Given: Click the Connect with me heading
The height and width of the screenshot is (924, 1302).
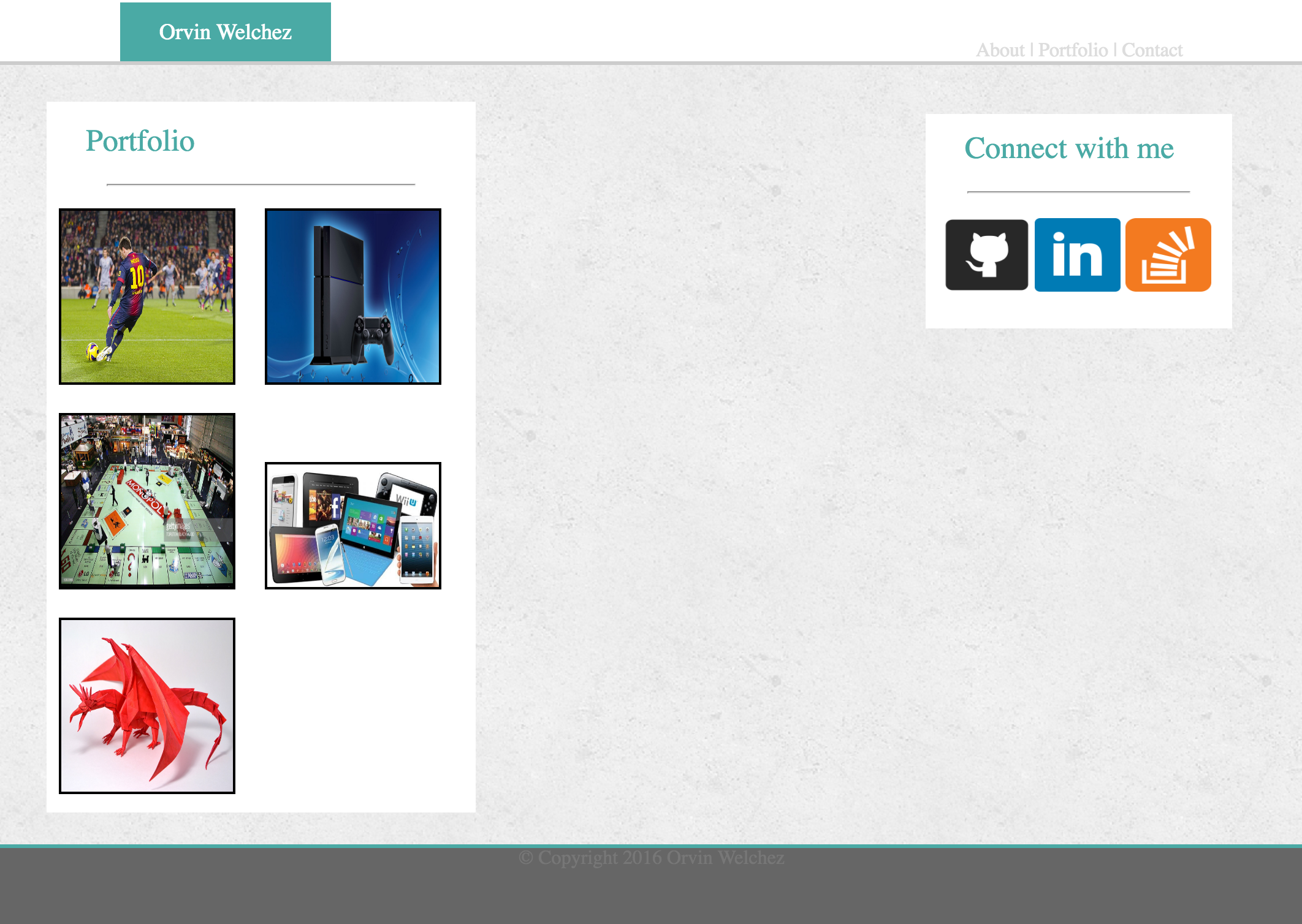Looking at the screenshot, I should tap(1068, 148).
